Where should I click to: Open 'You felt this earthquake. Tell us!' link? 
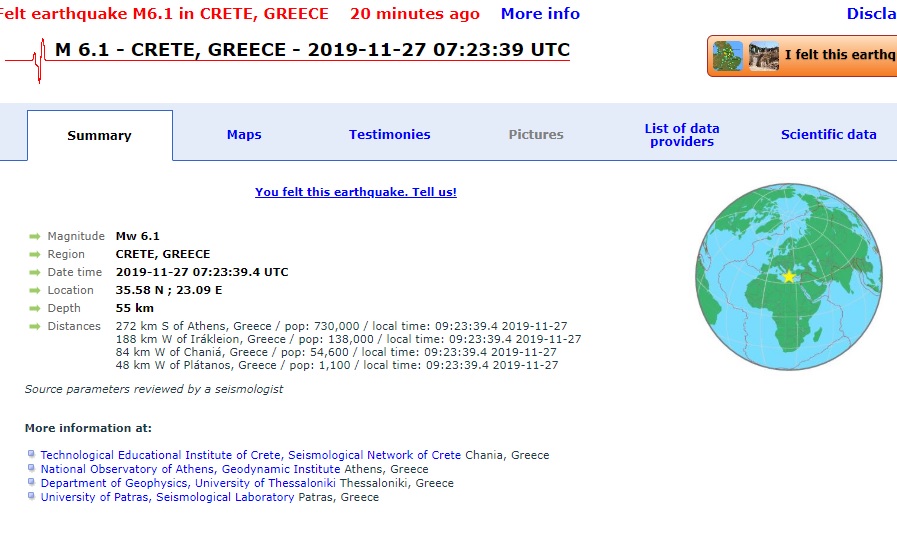[x=356, y=192]
